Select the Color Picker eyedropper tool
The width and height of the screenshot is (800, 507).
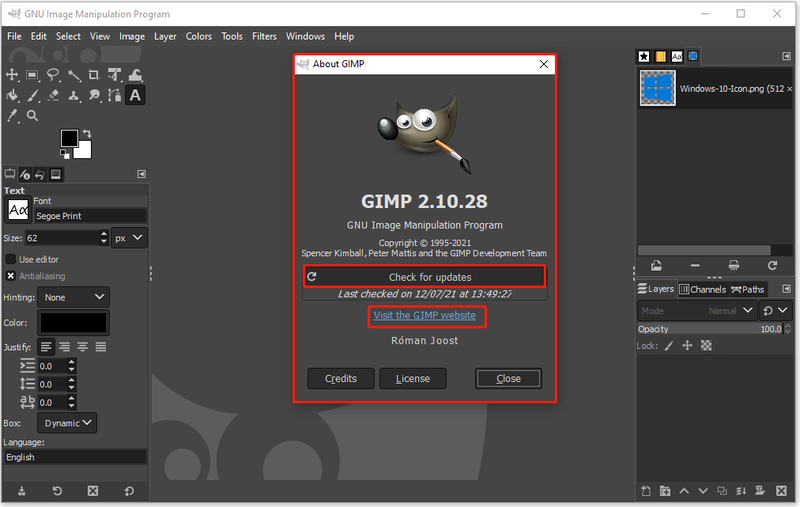tap(12, 116)
